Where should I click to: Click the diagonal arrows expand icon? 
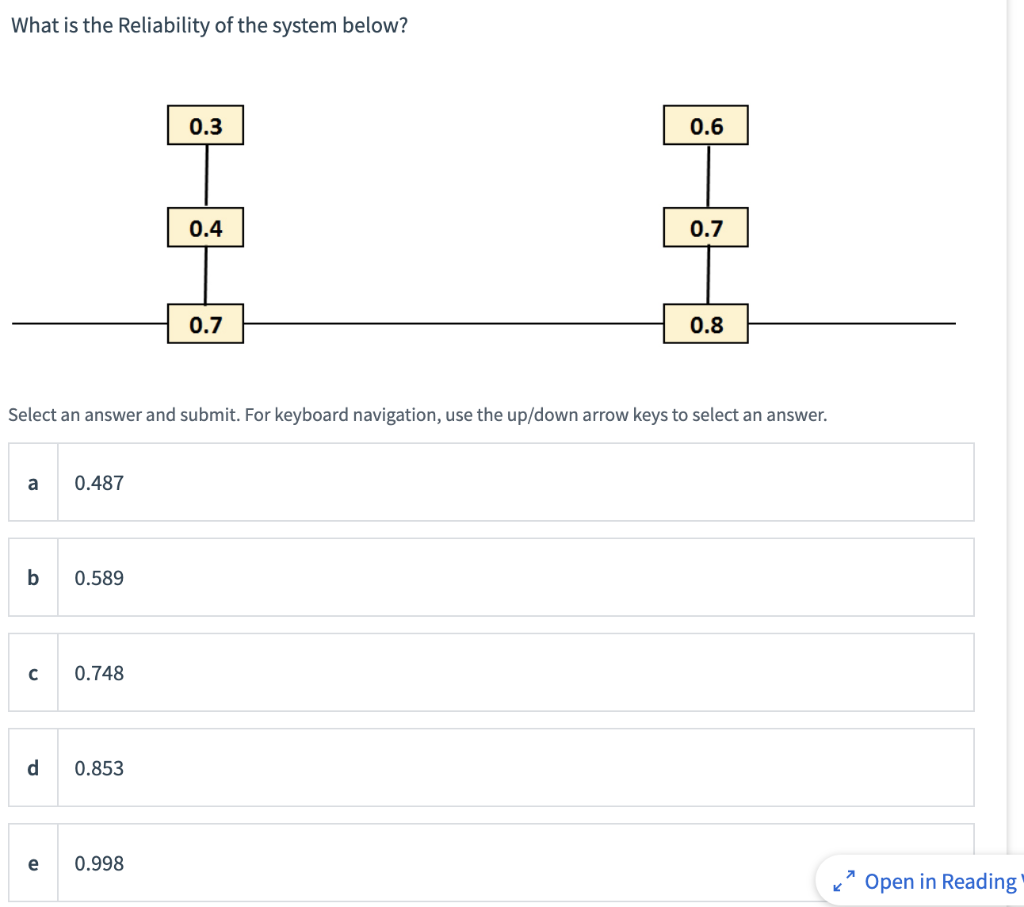point(843,881)
